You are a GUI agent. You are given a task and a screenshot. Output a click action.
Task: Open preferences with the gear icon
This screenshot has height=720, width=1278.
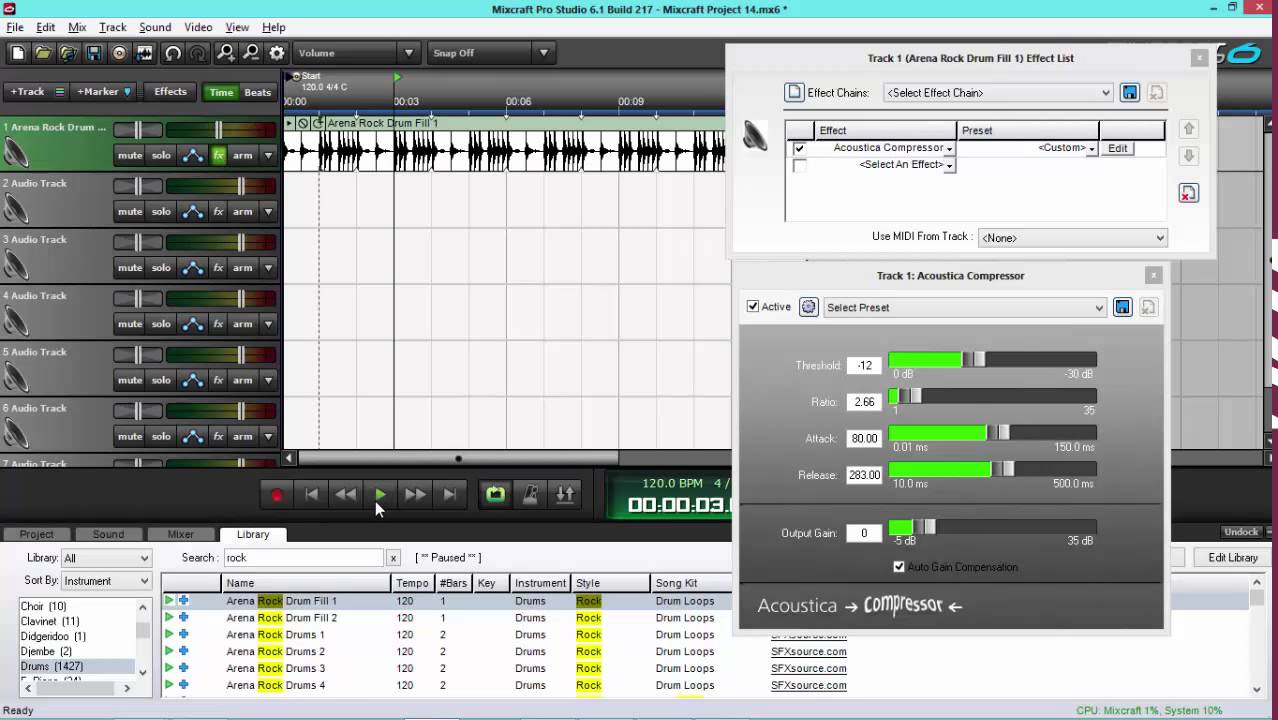(277, 53)
